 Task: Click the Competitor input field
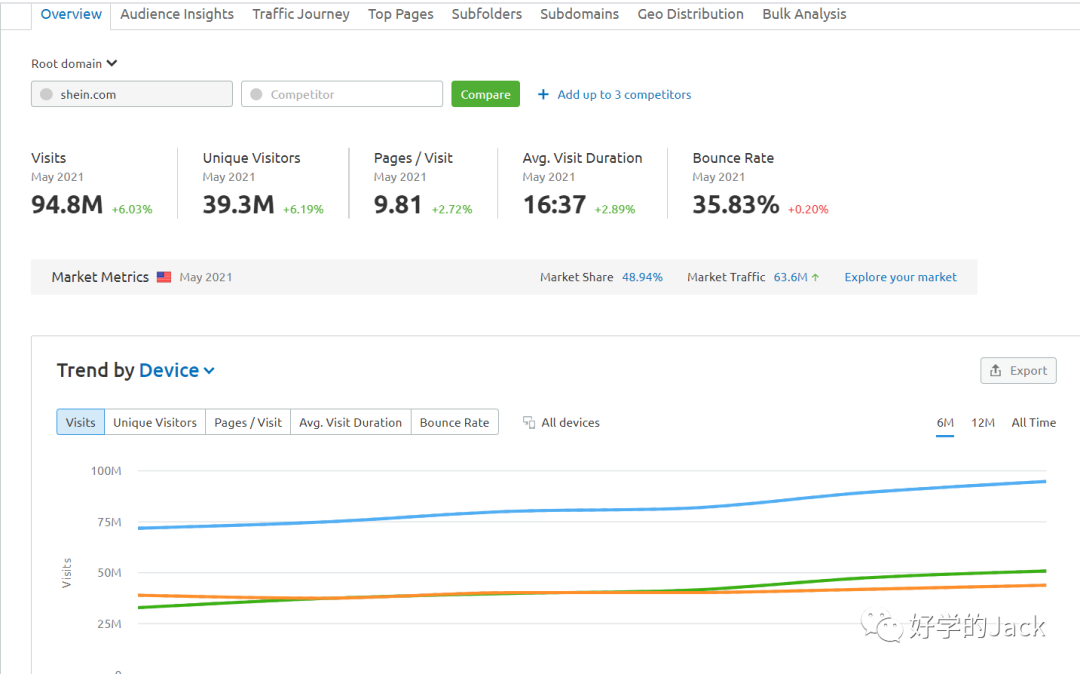[x=342, y=94]
